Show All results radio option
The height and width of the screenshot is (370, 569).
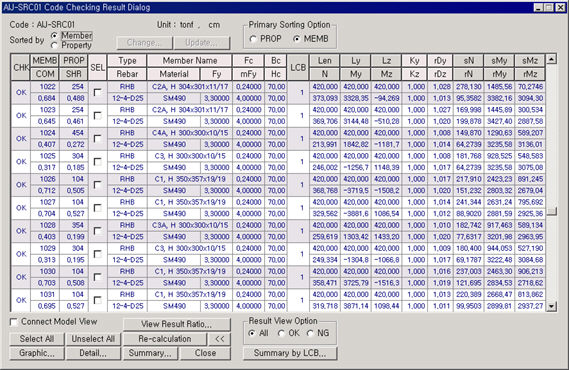pyautogui.click(x=252, y=333)
